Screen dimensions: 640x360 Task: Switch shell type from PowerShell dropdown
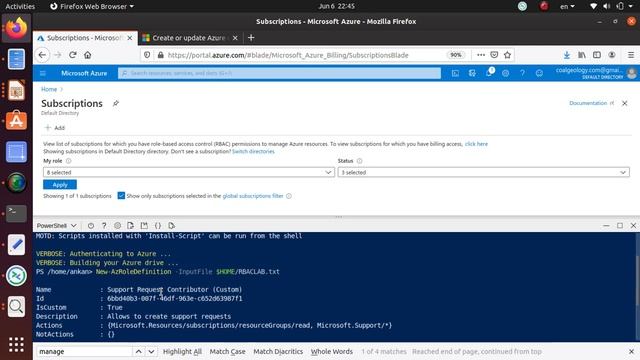pyautogui.click(x=56, y=226)
